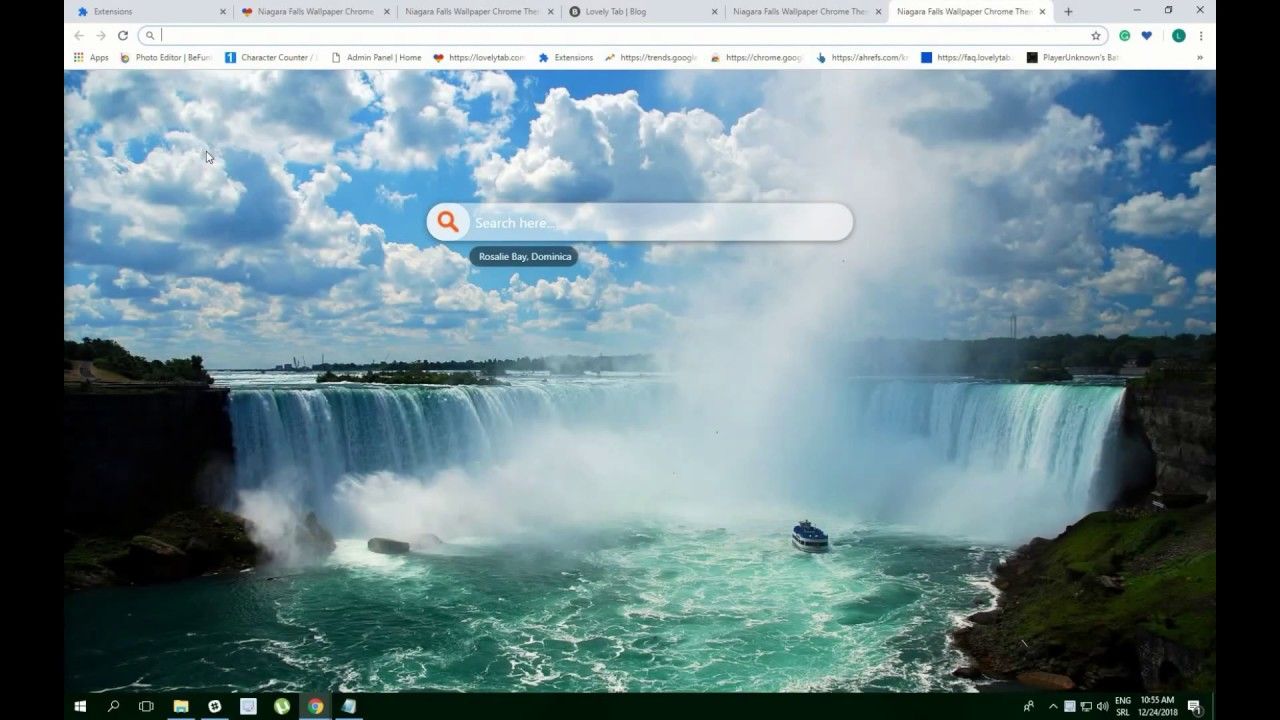Open the lovelytab.com bookmark
Viewport: 1280px width, 720px height.
(479, 58)
